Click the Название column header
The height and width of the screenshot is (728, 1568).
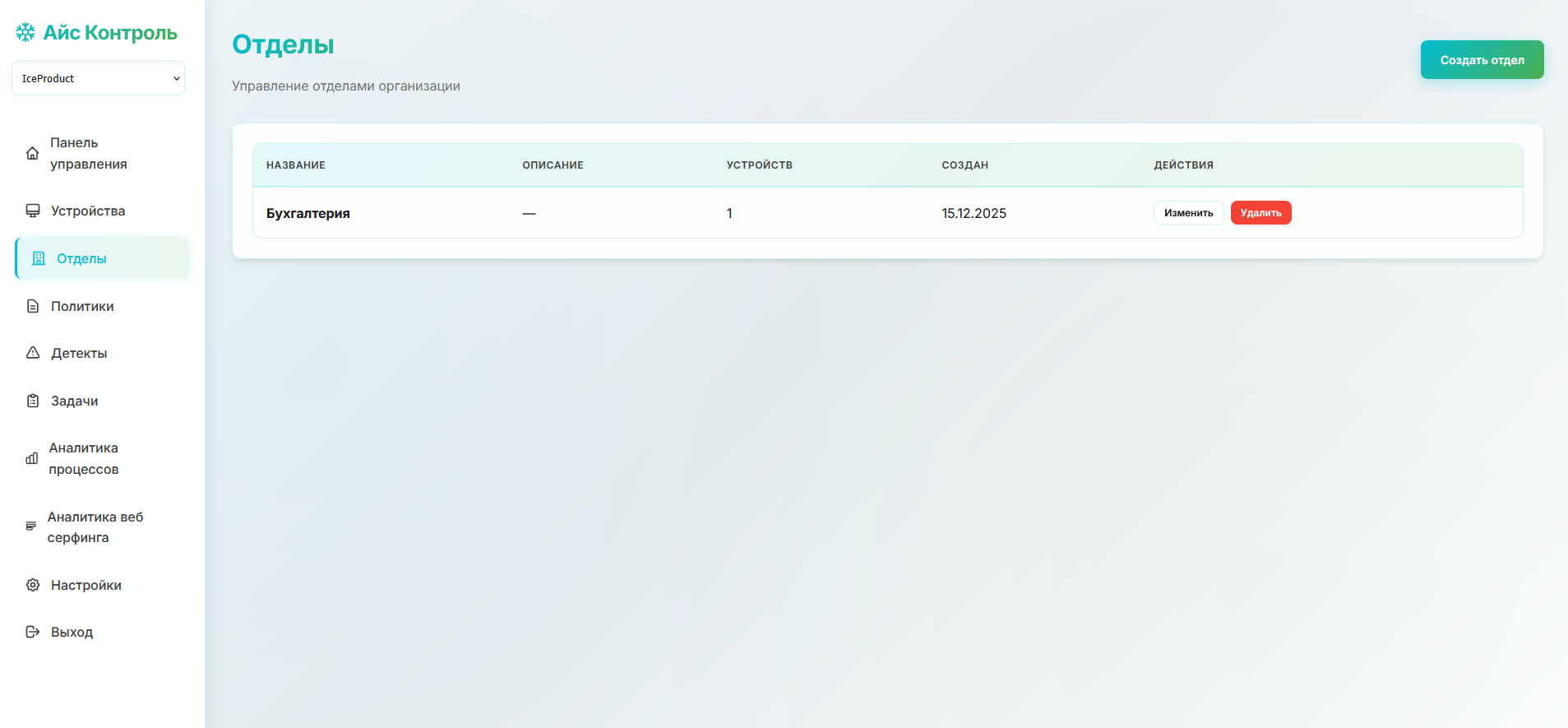click(x=296, y=165)
